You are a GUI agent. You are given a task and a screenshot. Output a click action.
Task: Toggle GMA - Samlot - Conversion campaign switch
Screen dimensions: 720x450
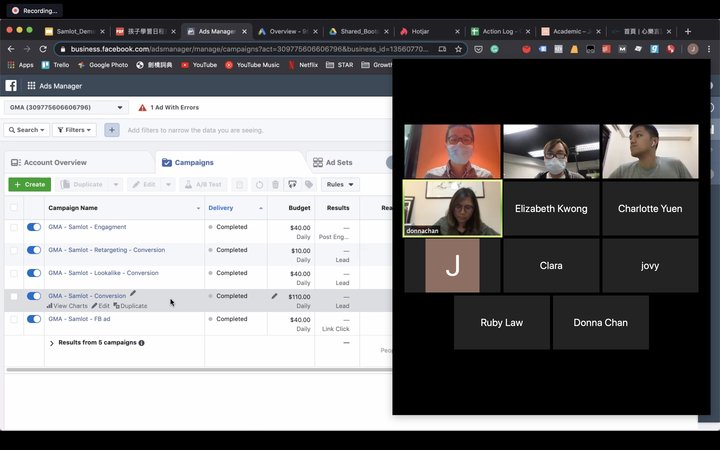coord(34,296)
